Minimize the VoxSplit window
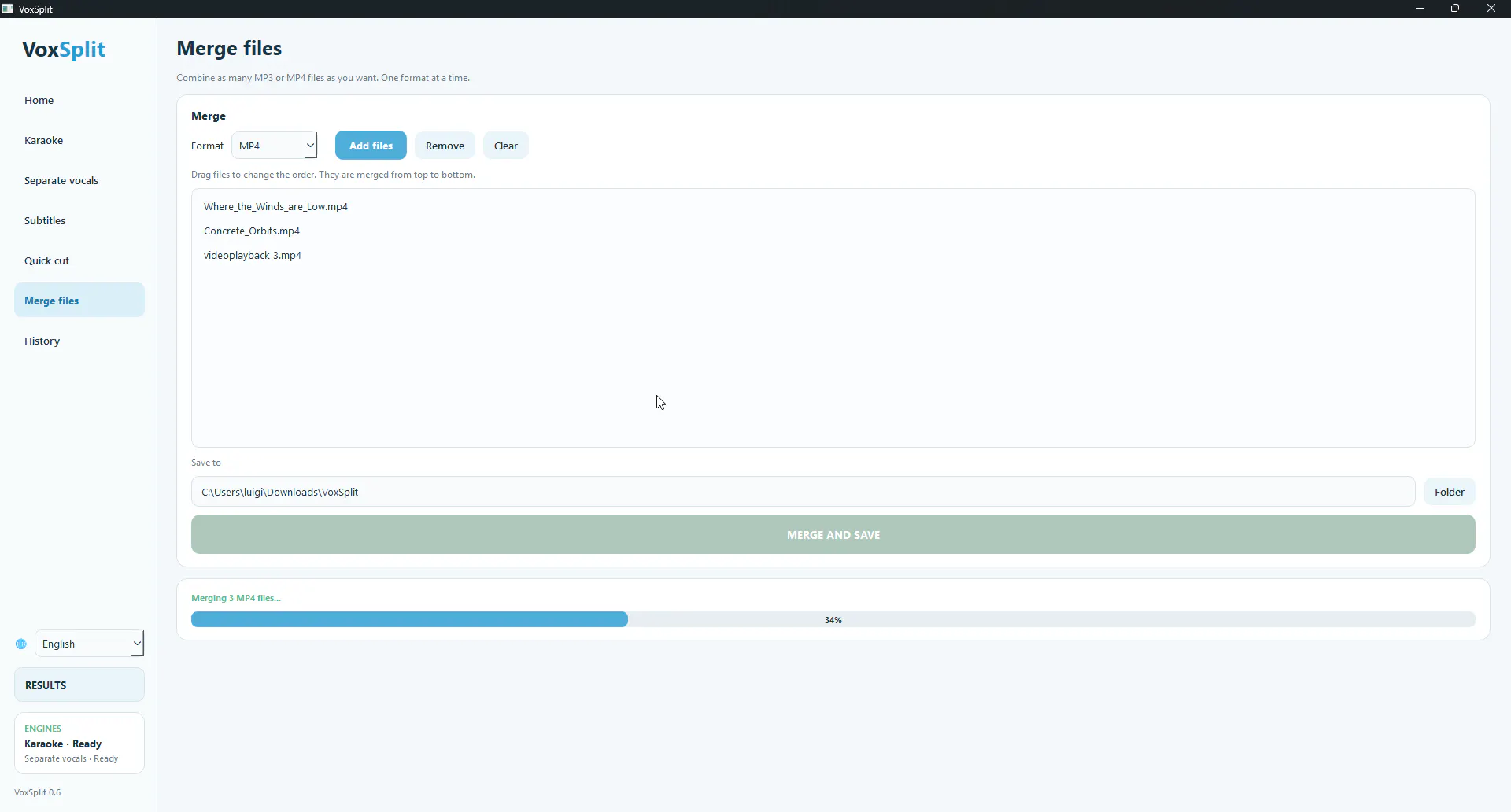 1420,9
